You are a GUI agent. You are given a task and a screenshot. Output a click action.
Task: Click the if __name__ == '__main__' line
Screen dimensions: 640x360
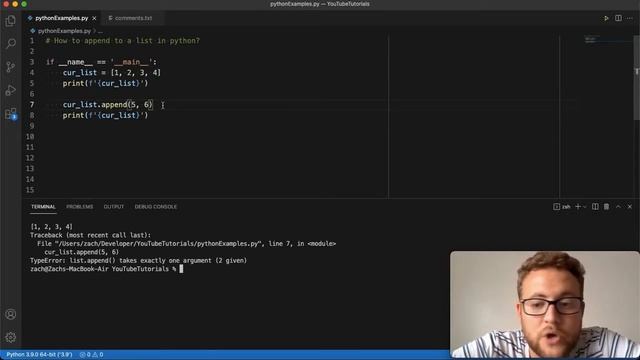pos(101,62)
